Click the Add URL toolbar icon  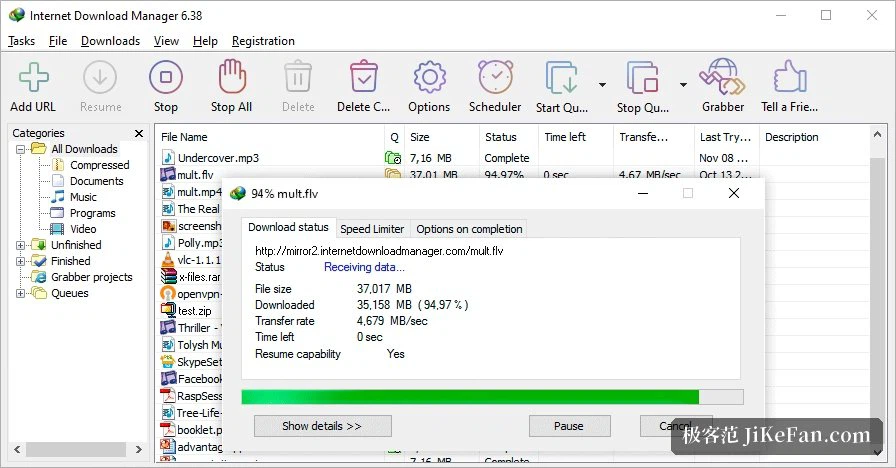tap(34, 77)
